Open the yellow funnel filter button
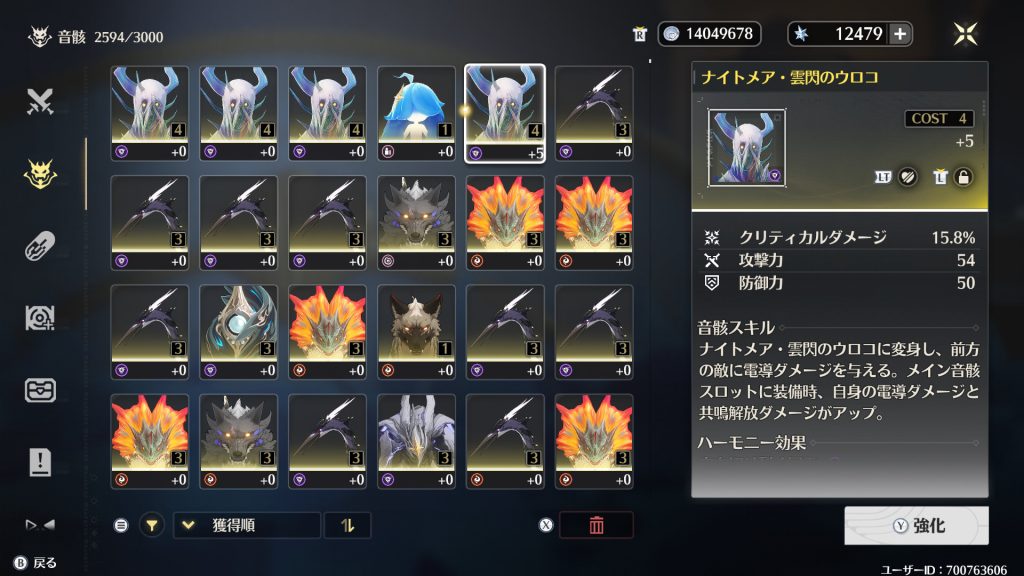 tap(152, 525)
